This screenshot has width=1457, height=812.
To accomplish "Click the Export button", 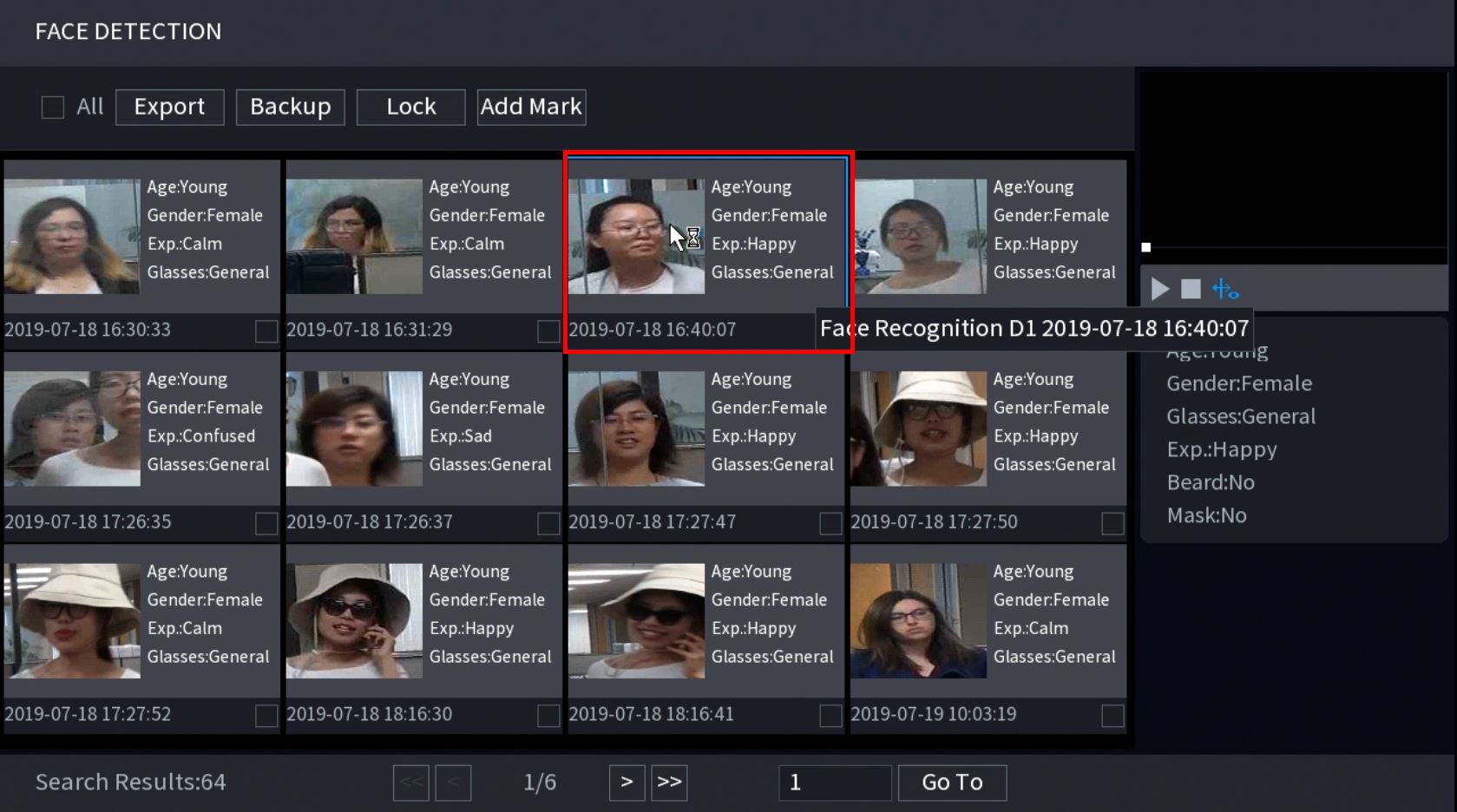I will (169, 107).
